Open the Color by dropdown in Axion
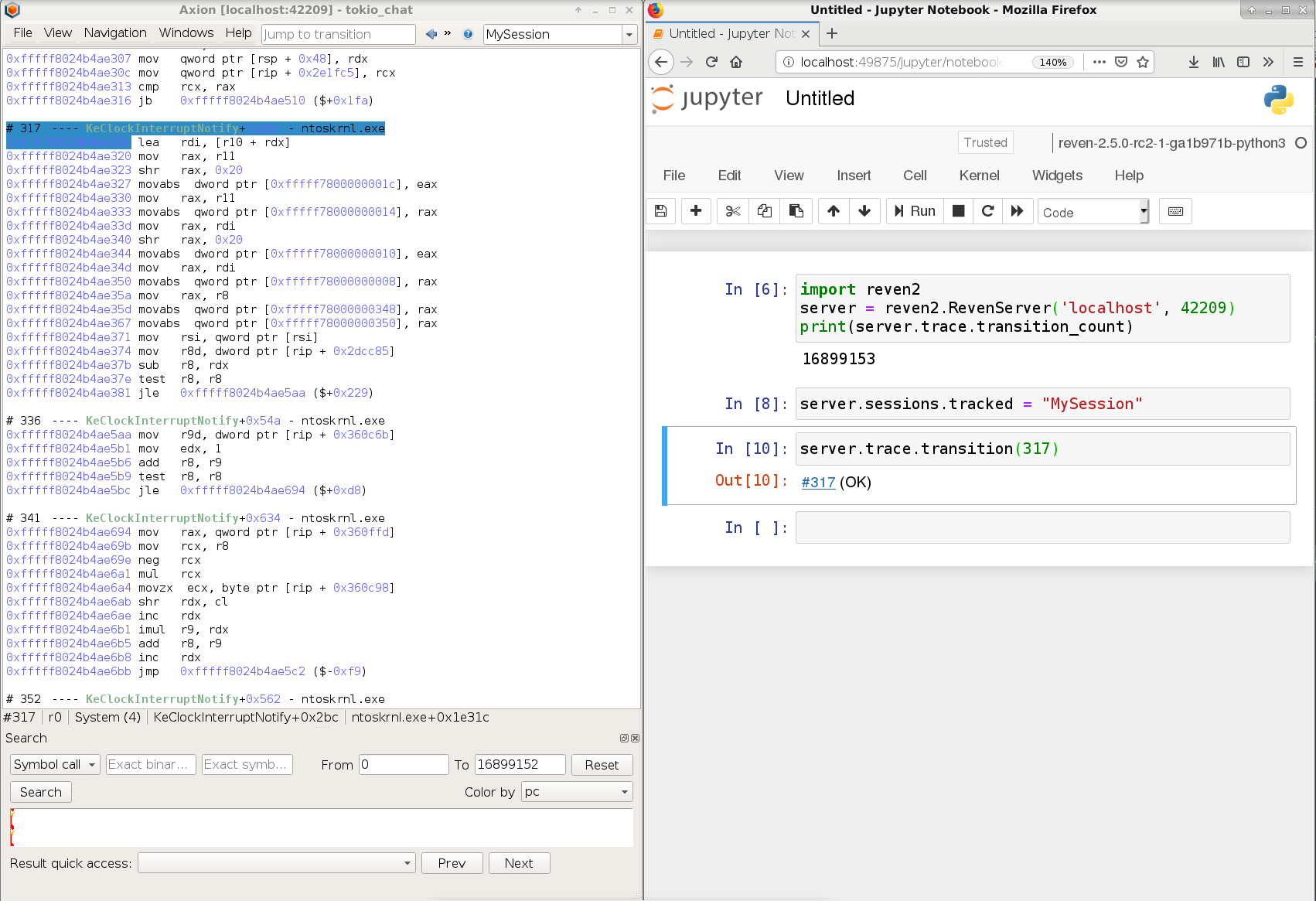The height and width of the screenshot is (901, 1316). click(x=576, y=791)
